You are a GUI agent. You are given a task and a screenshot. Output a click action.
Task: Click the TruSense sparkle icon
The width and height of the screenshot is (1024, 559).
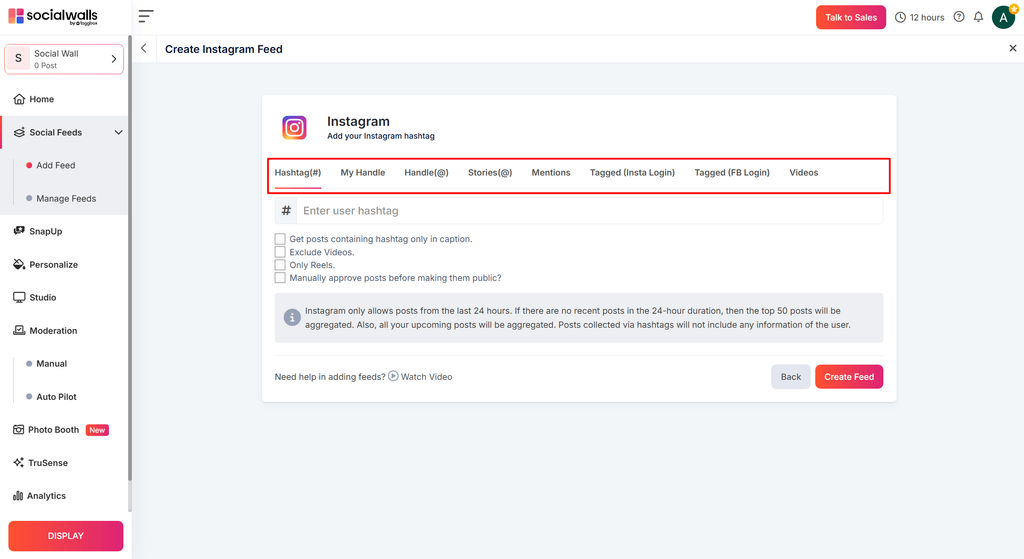click(x=18, y=462)
